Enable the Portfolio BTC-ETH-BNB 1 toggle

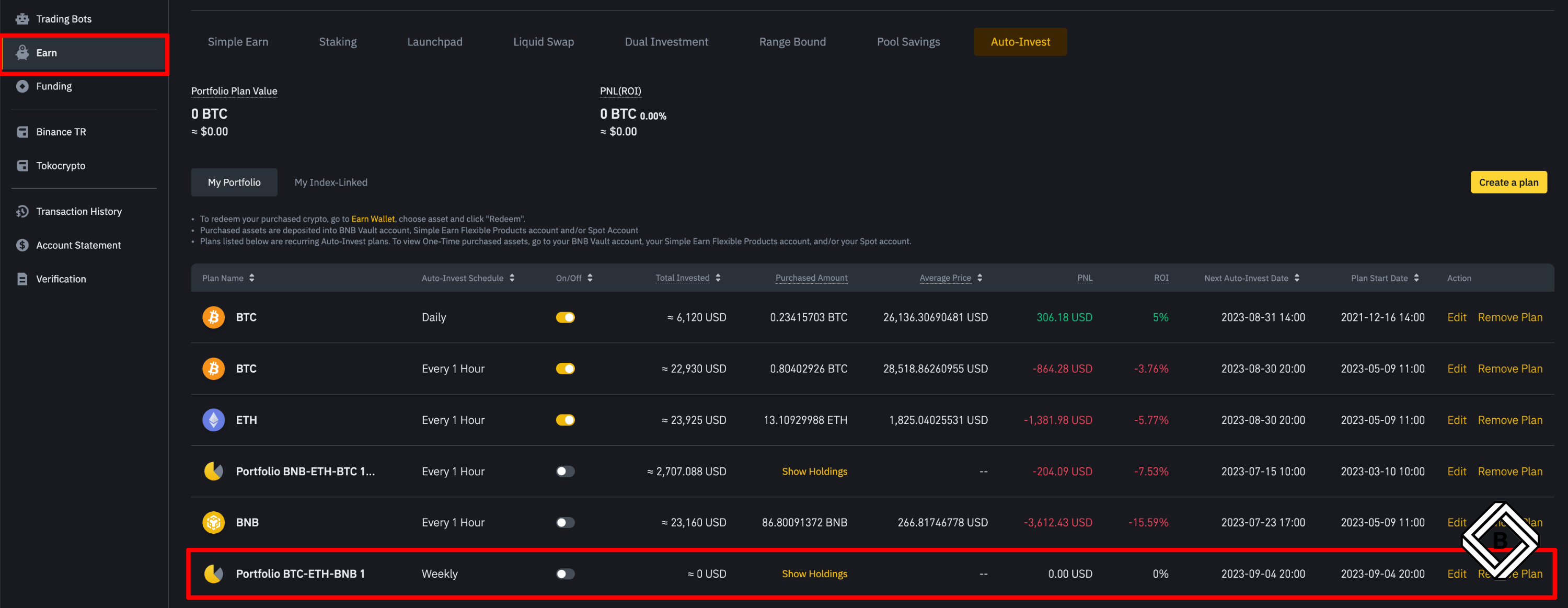[x=565, y=574]
